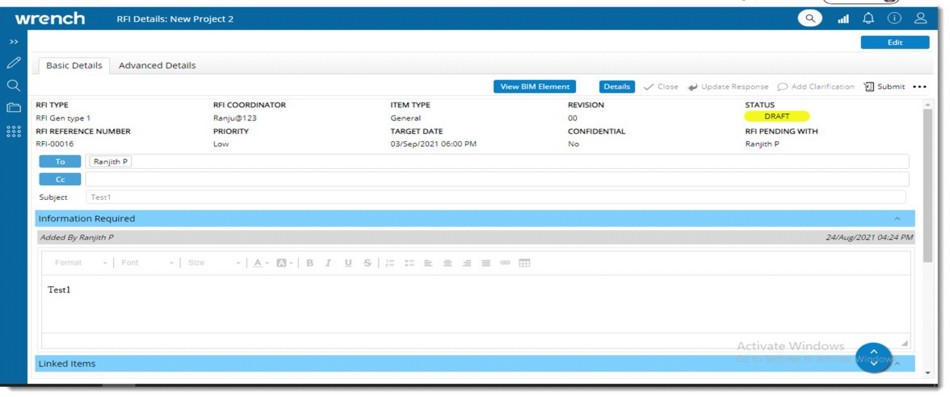Open the apps grid icon in sidebar
Image resolution: width=950 pixels, height=397 pixels.
click(x=13, y=131)
